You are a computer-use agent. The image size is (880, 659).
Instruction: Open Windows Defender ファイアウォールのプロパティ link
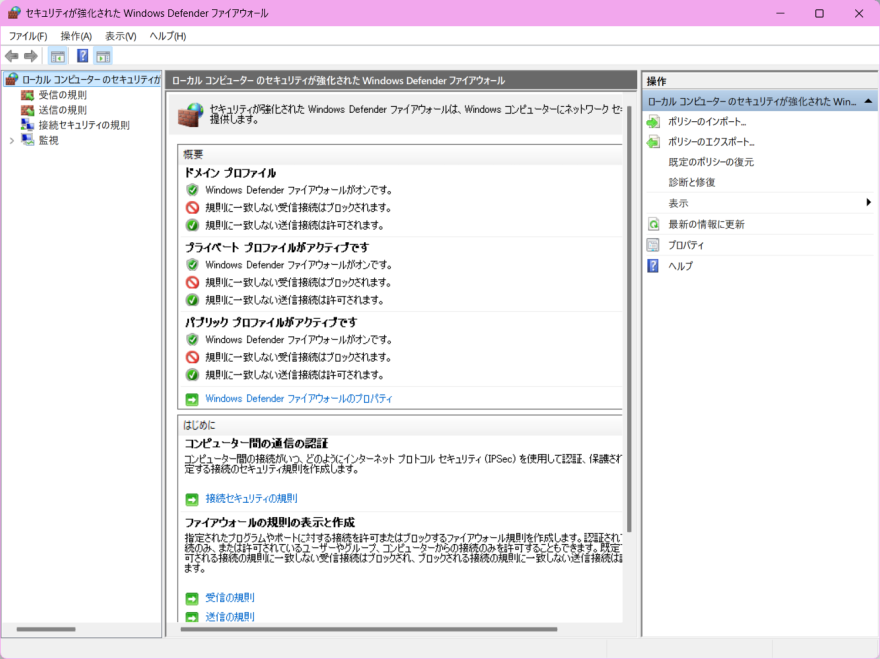298,398
